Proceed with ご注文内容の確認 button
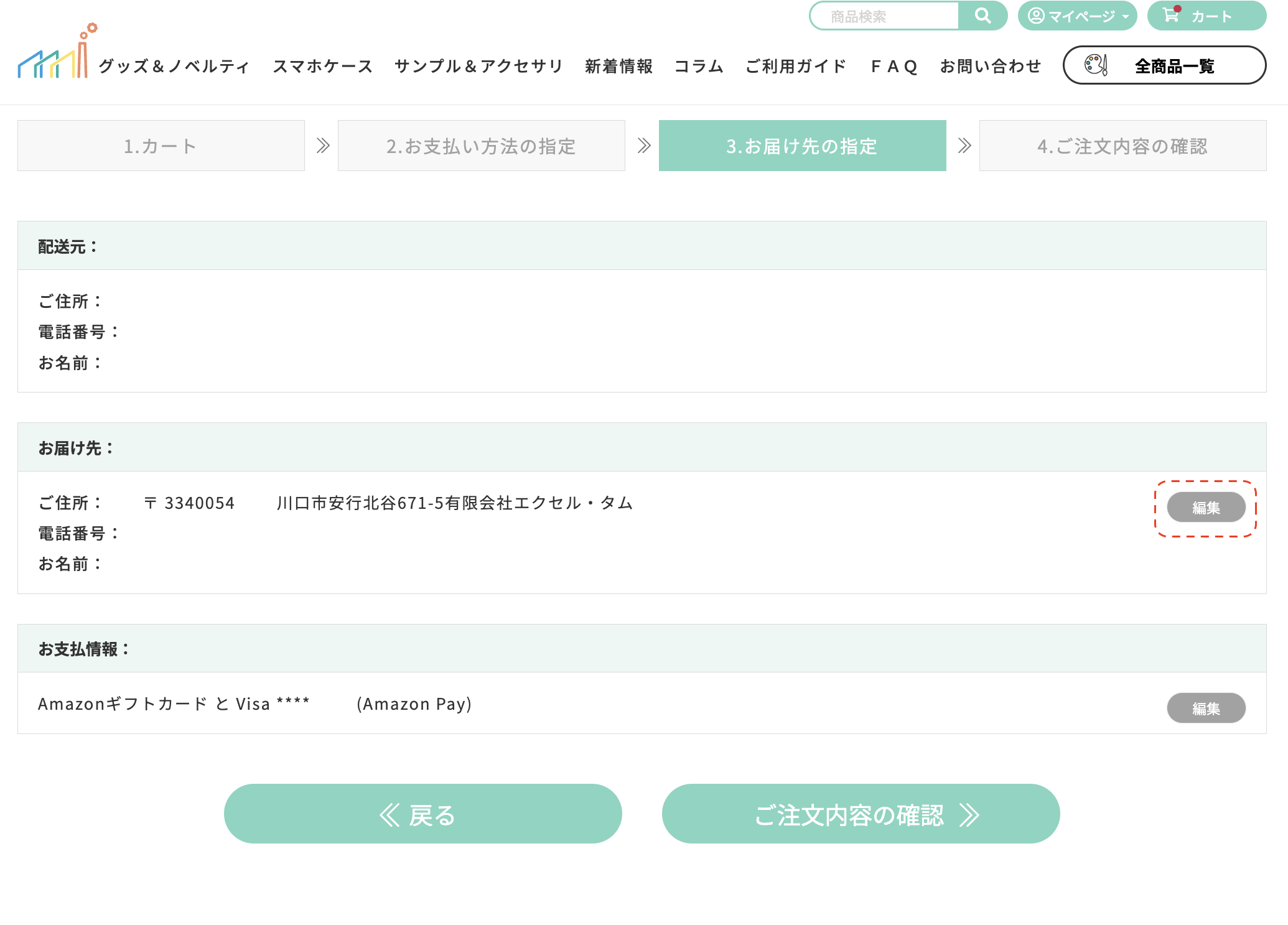 [861, 814]
